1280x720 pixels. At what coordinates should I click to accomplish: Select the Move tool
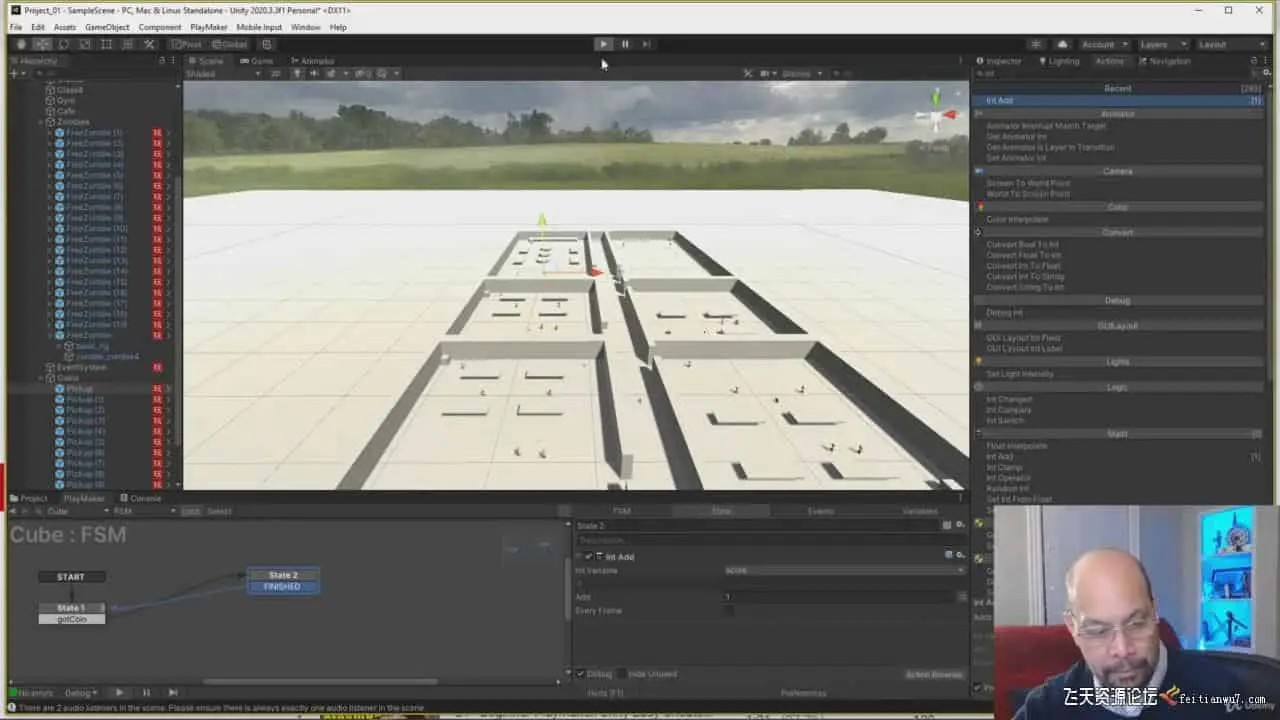pos(42,44)
